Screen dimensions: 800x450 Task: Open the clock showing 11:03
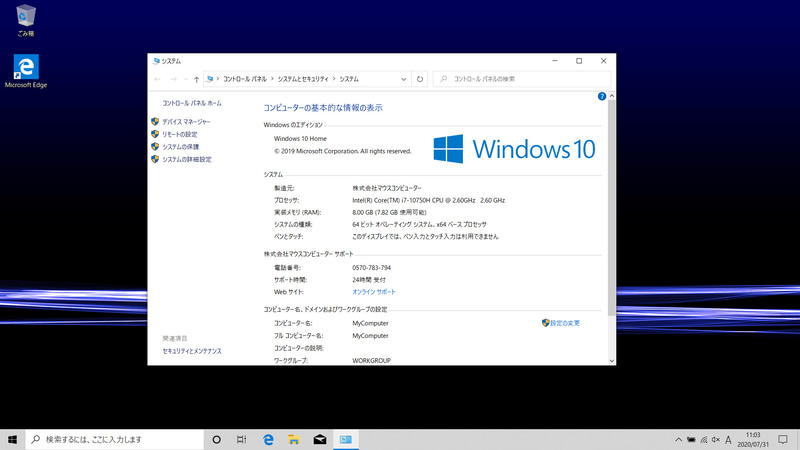click(753, 439)
